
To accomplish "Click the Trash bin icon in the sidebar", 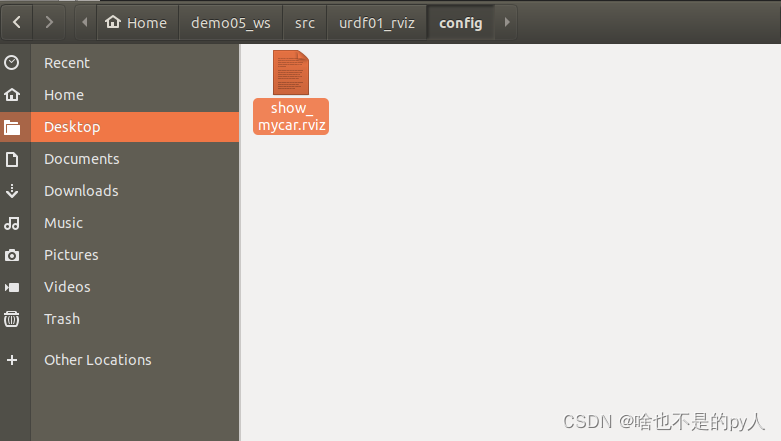I will click(x=12, y=319).
